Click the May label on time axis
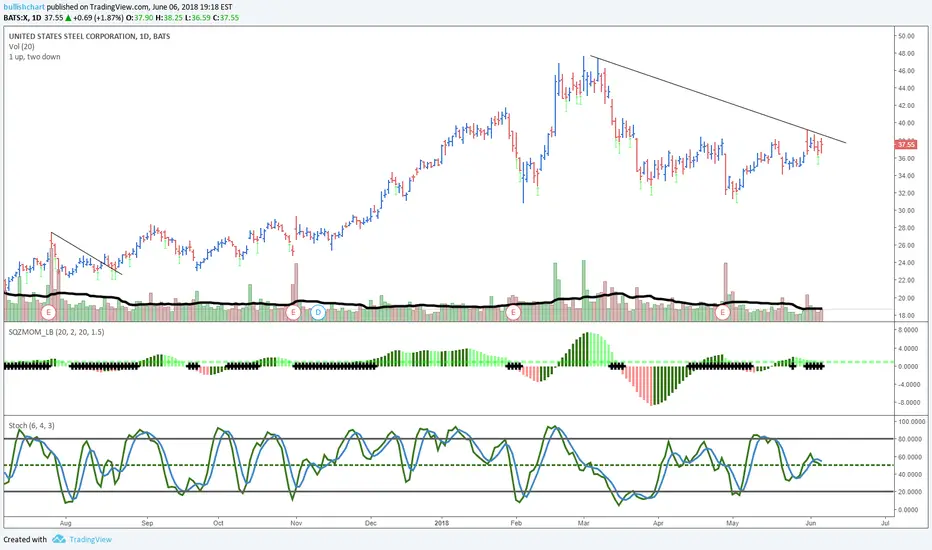The image size is (932, 550). click(x=732, y=523)
